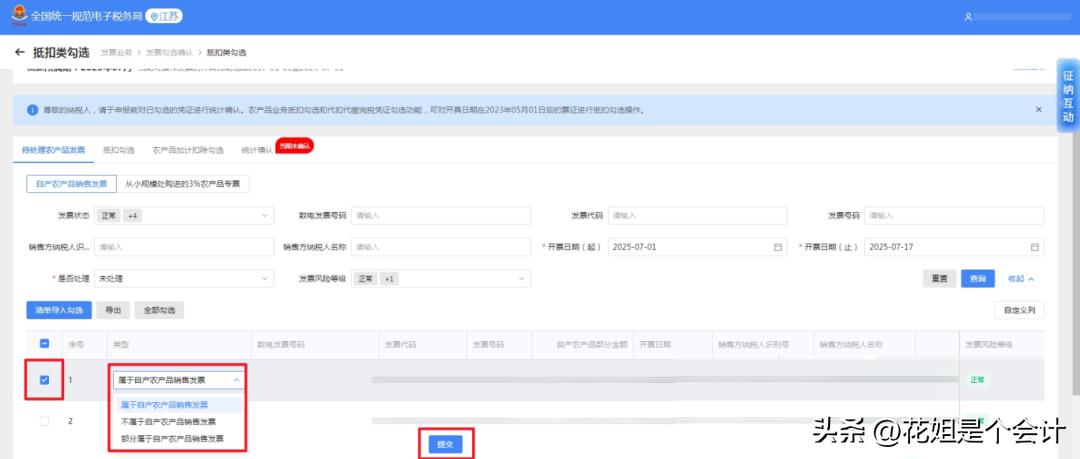Click the 提交 button
The width and height of the screenshot is (1080, 459).
[444, 445]
